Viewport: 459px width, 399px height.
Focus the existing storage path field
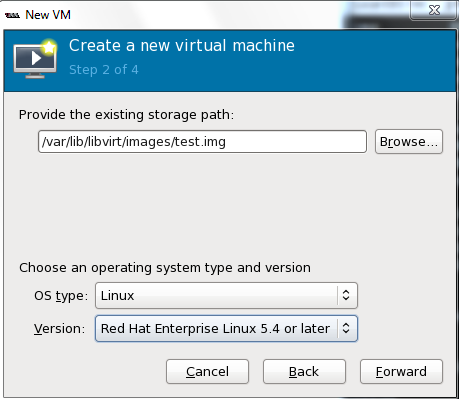(202, 142)
